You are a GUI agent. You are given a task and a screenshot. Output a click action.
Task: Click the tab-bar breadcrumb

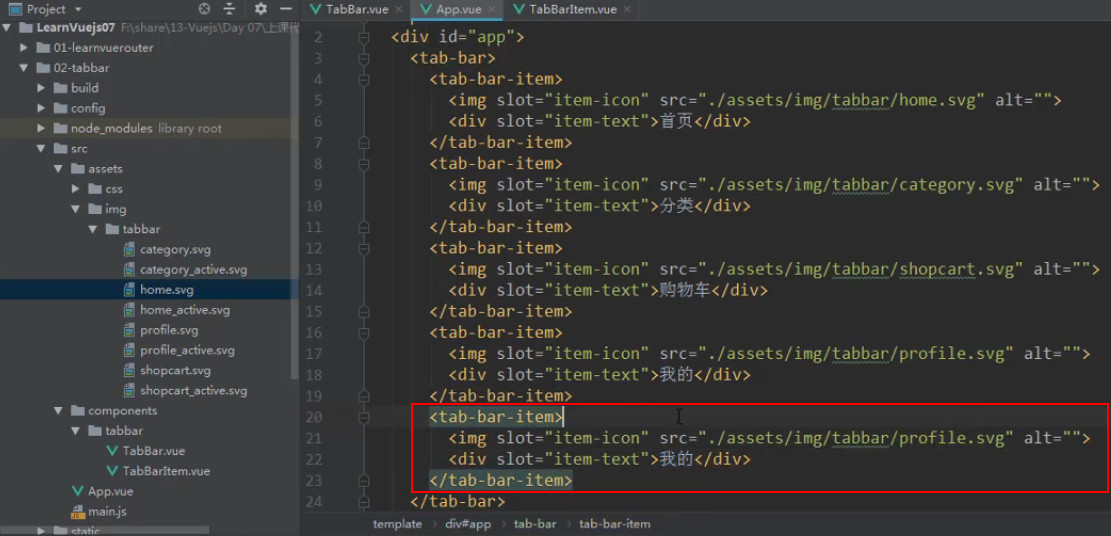point(535,525)
